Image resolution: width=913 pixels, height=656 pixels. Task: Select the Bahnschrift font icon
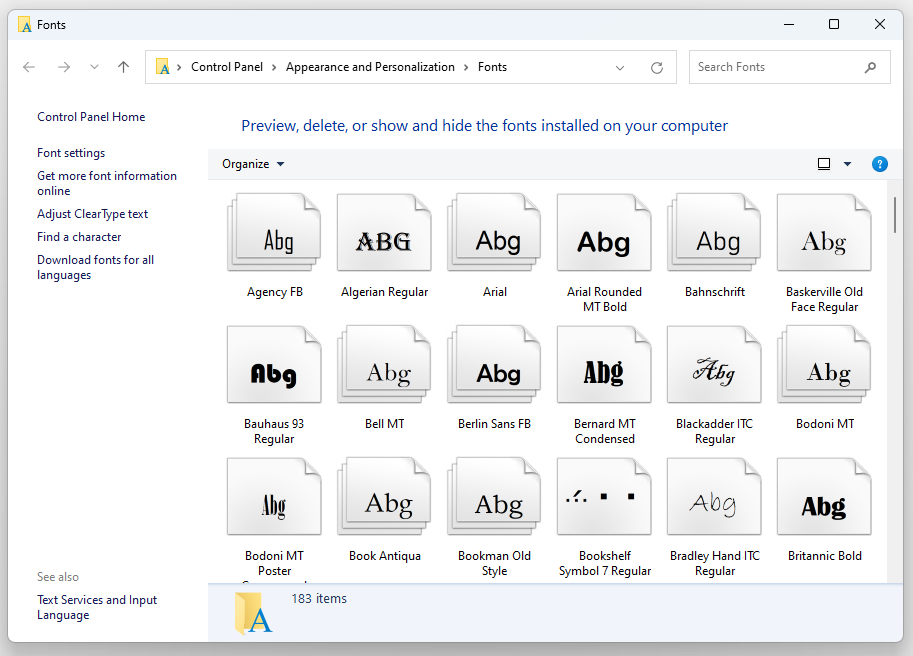pos(714,232)
